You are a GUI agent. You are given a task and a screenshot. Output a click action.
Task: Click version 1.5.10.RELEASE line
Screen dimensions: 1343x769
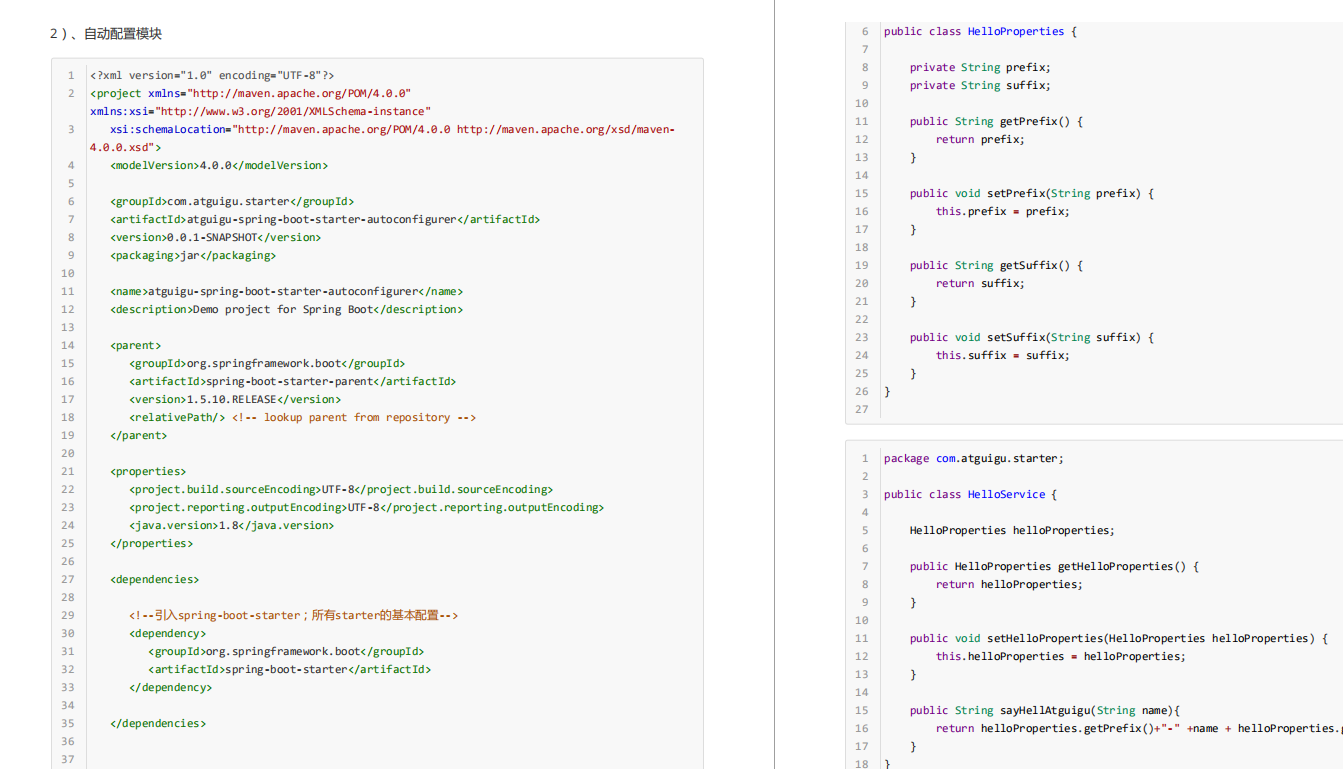[235, 400]
